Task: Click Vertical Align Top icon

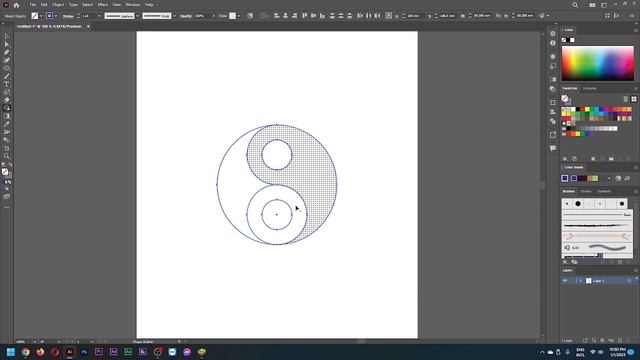Action: [x=304, y=16]
